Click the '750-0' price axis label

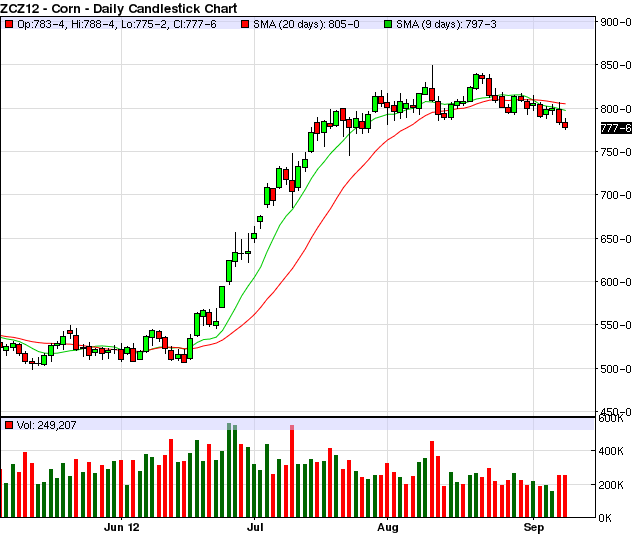click(616, 152)
